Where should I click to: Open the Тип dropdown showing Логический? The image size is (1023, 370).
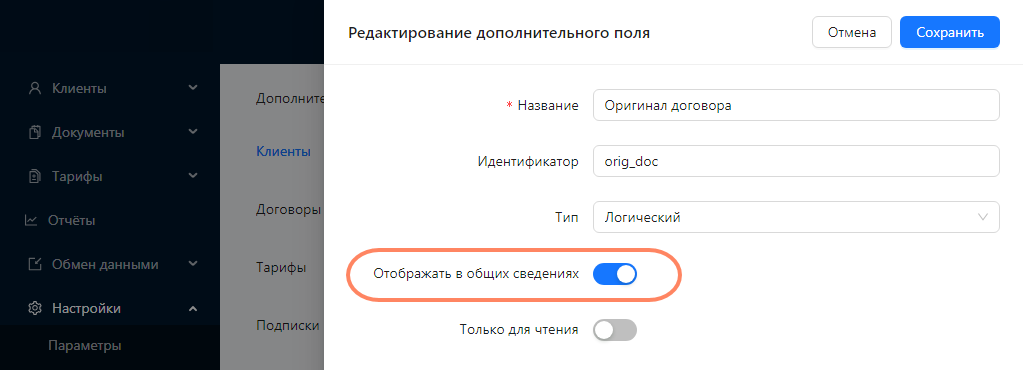796,217
